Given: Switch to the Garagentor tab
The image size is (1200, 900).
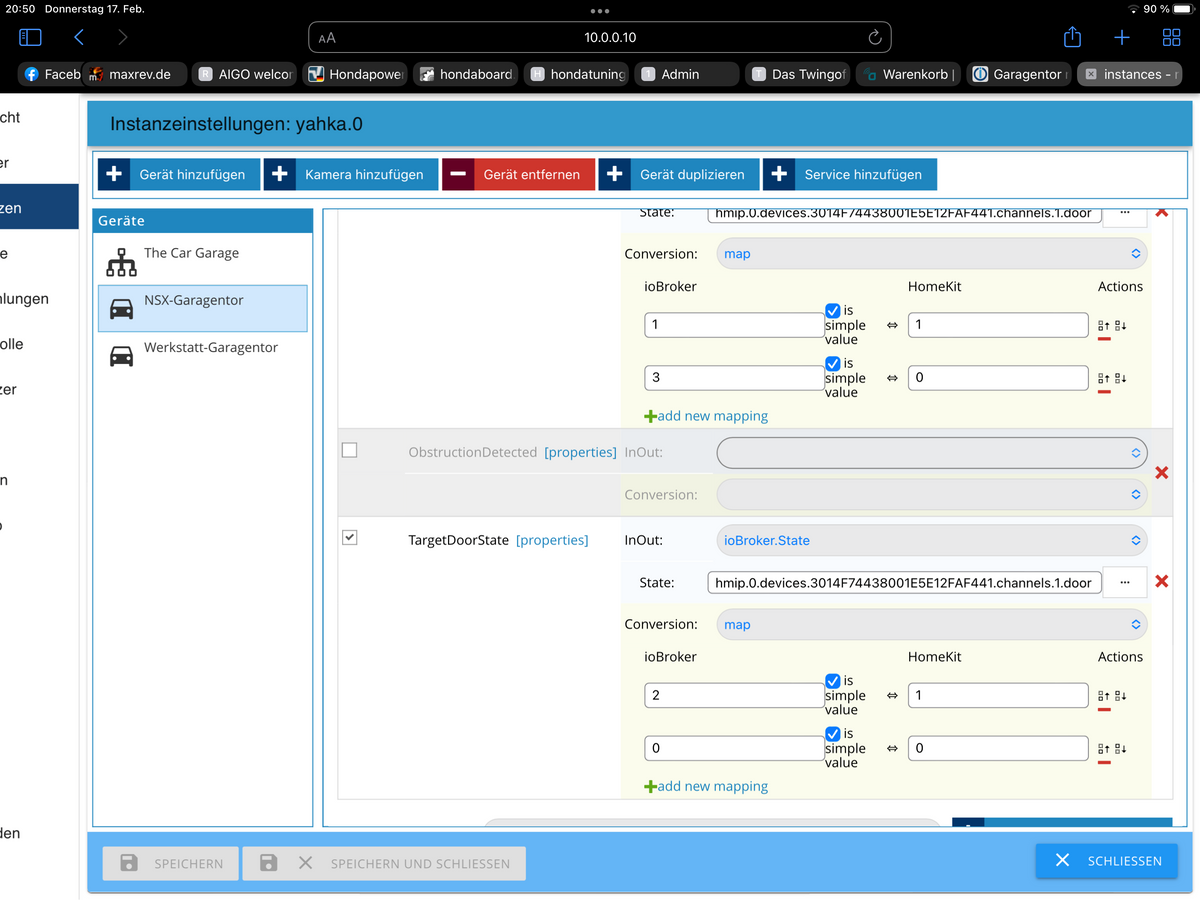Looking at the screenshot, I should coord(1020,74).
